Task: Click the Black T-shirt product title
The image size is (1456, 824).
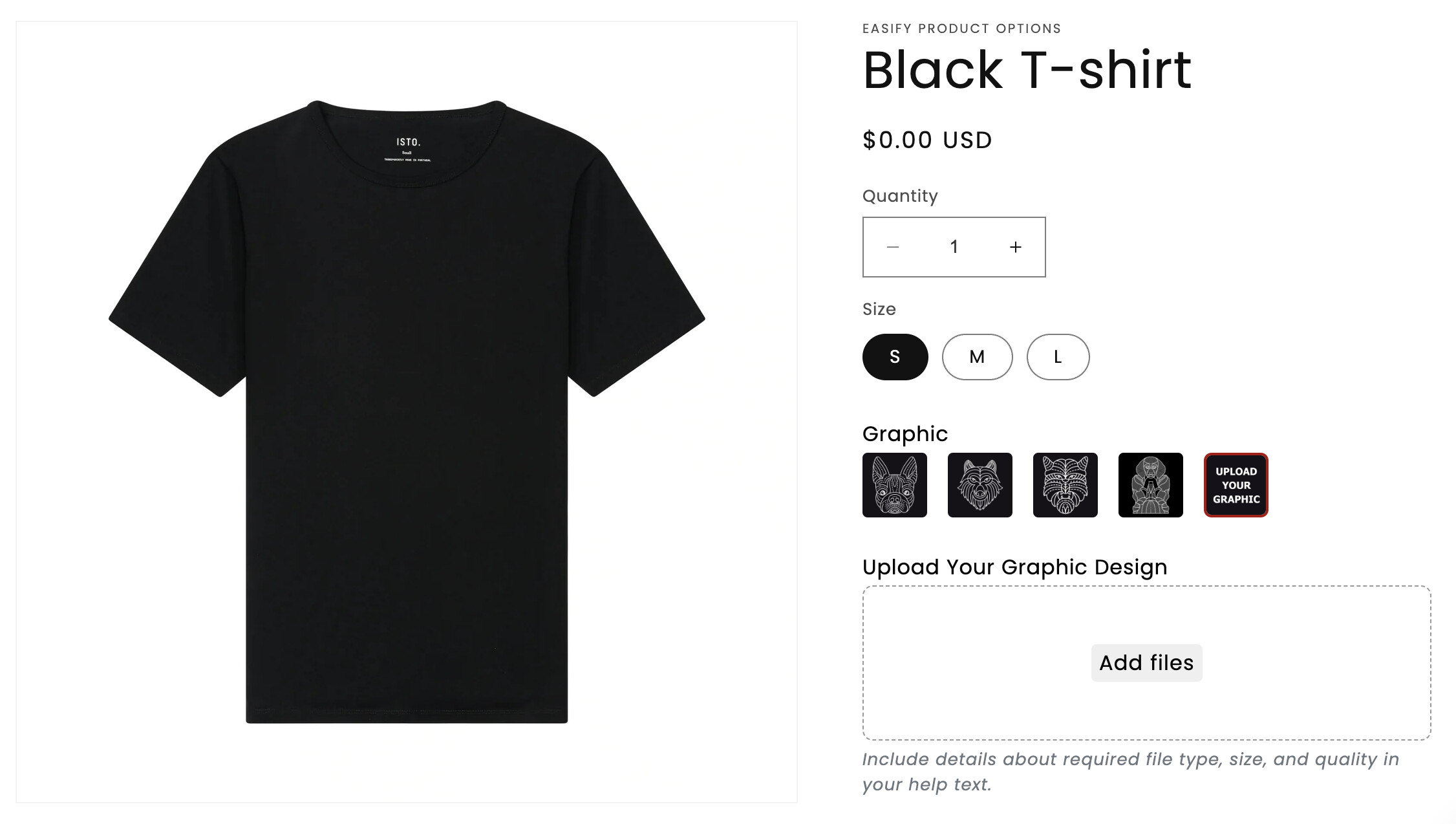Action: (1027, 70)
